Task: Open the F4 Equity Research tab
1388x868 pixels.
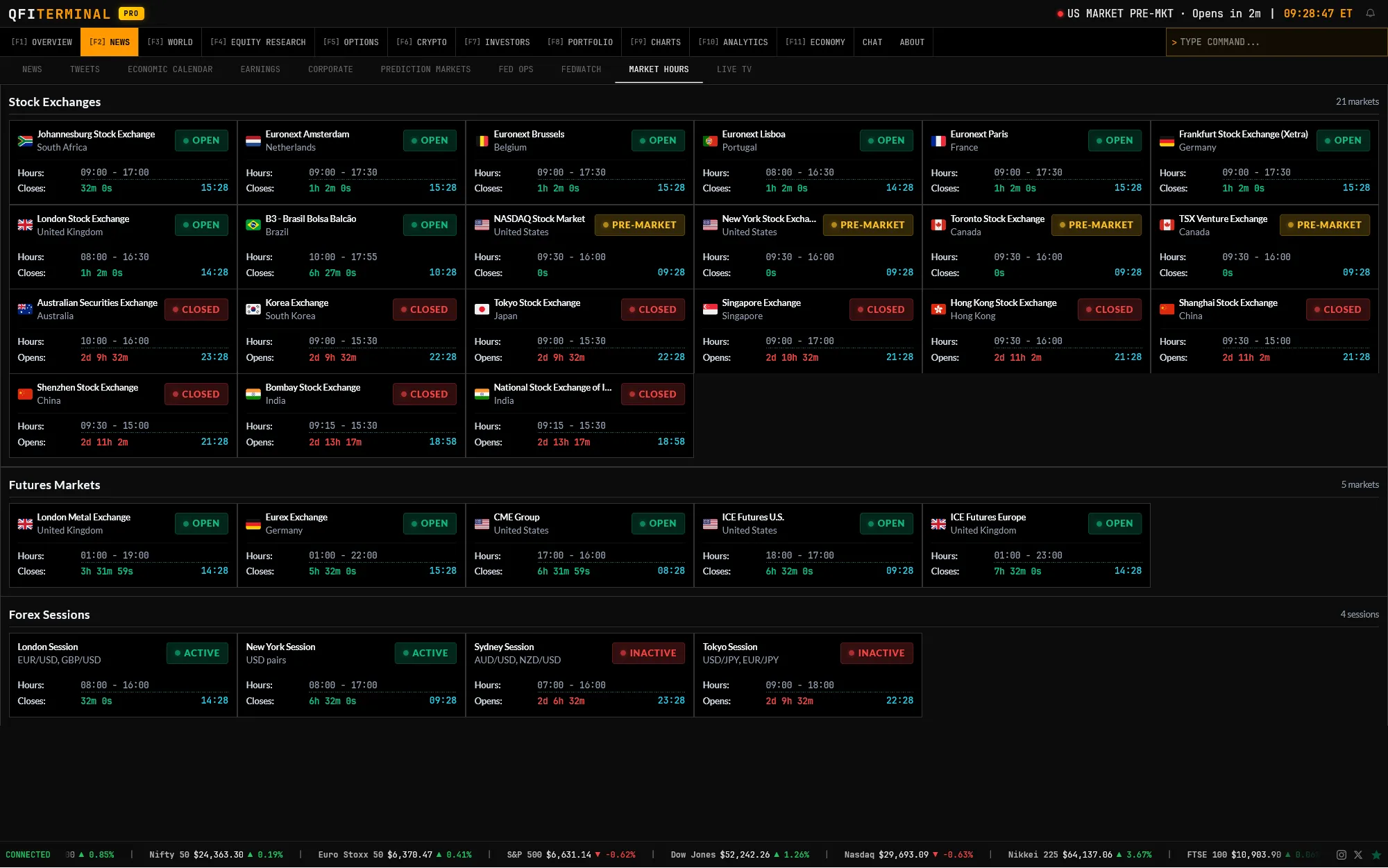Action: (258, 42)
